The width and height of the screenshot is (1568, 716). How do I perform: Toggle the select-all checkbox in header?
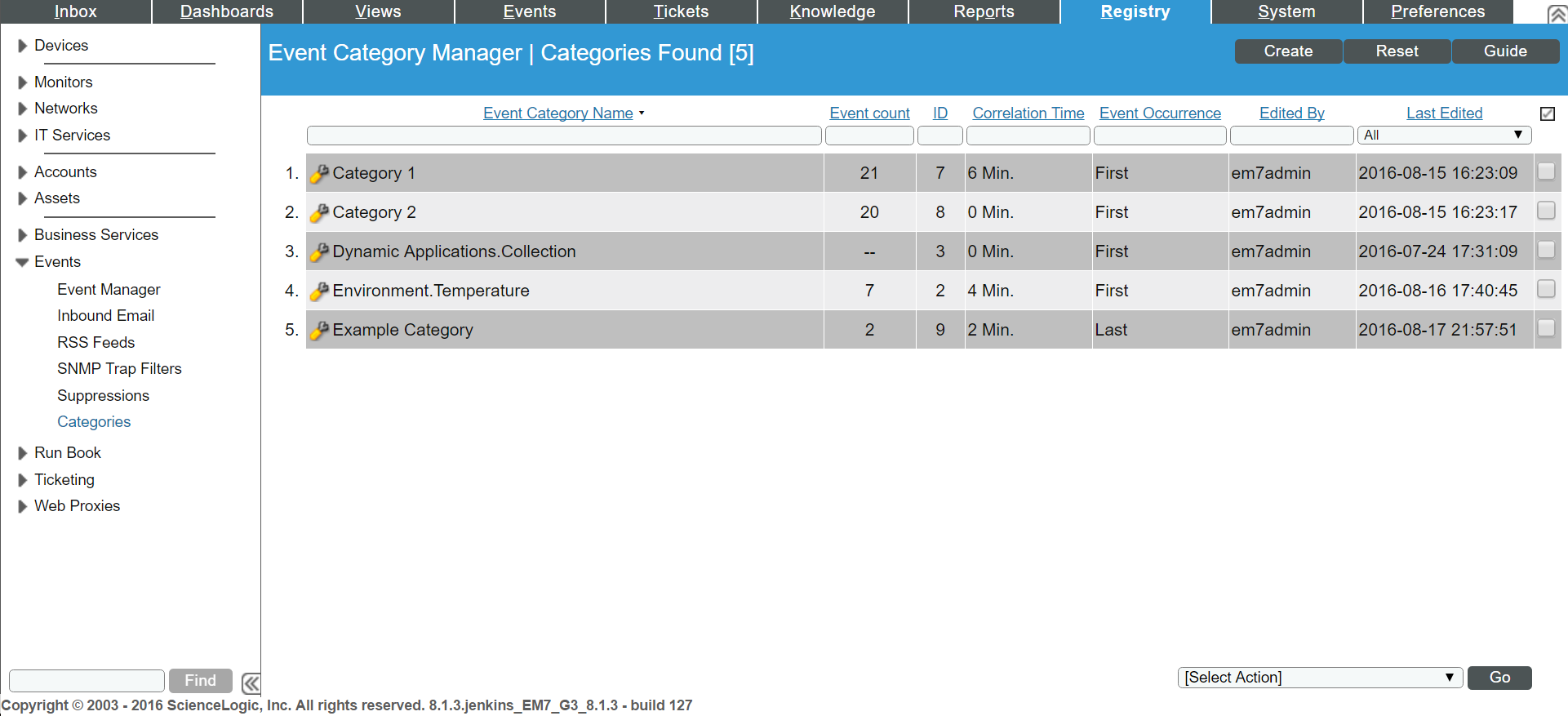click(1547, 113)
